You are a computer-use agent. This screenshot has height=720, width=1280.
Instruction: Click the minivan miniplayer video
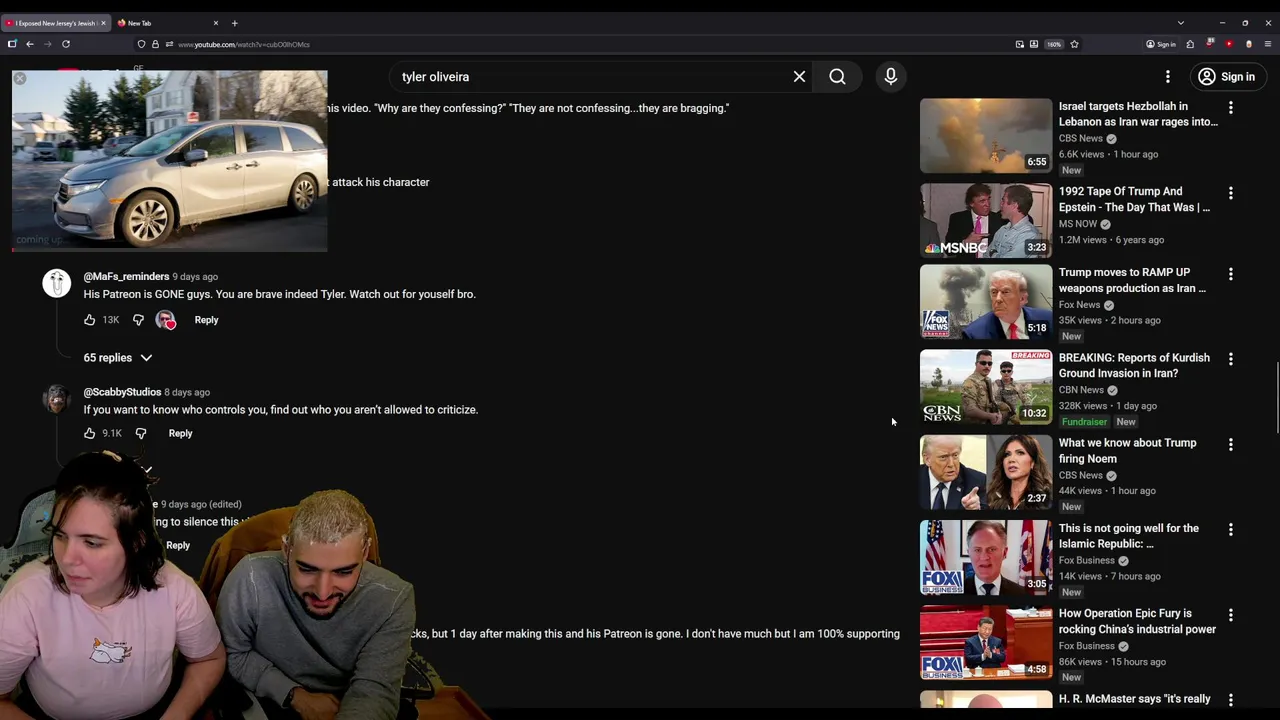170,160
